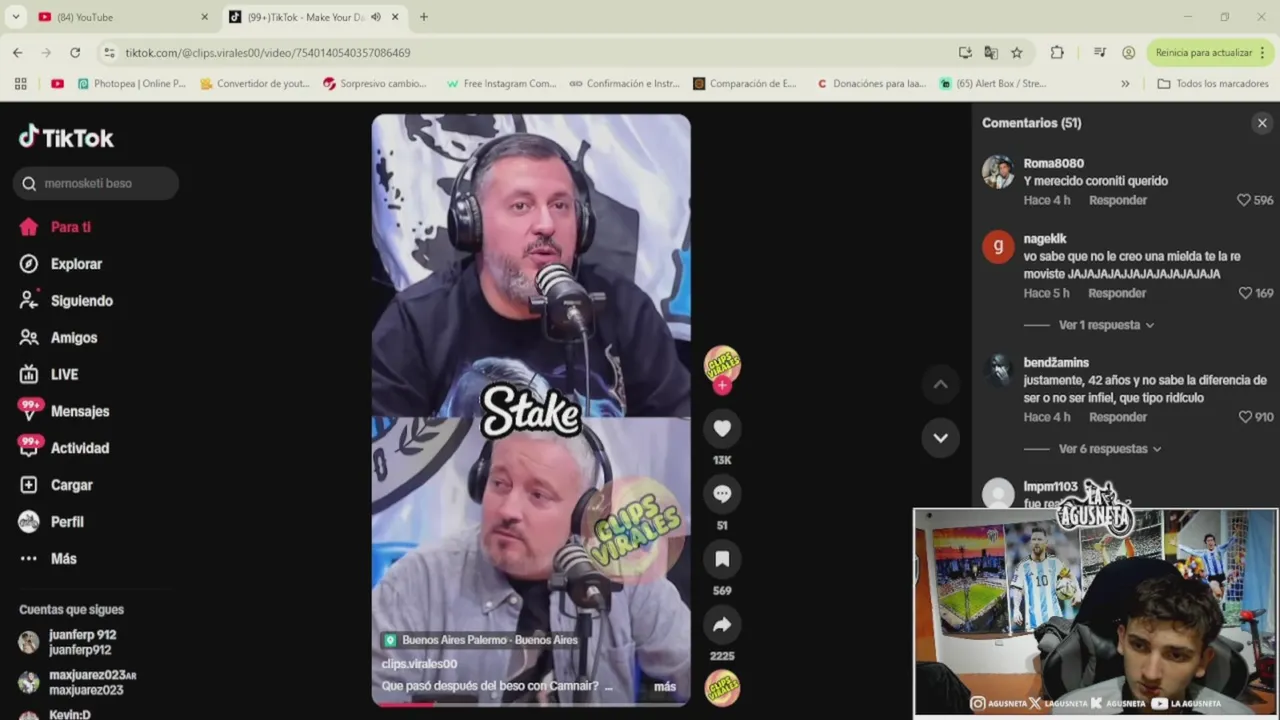Reply to nagekik's comment
The height and width of the screenshot is (720, 1280).
coord(1117,293)
